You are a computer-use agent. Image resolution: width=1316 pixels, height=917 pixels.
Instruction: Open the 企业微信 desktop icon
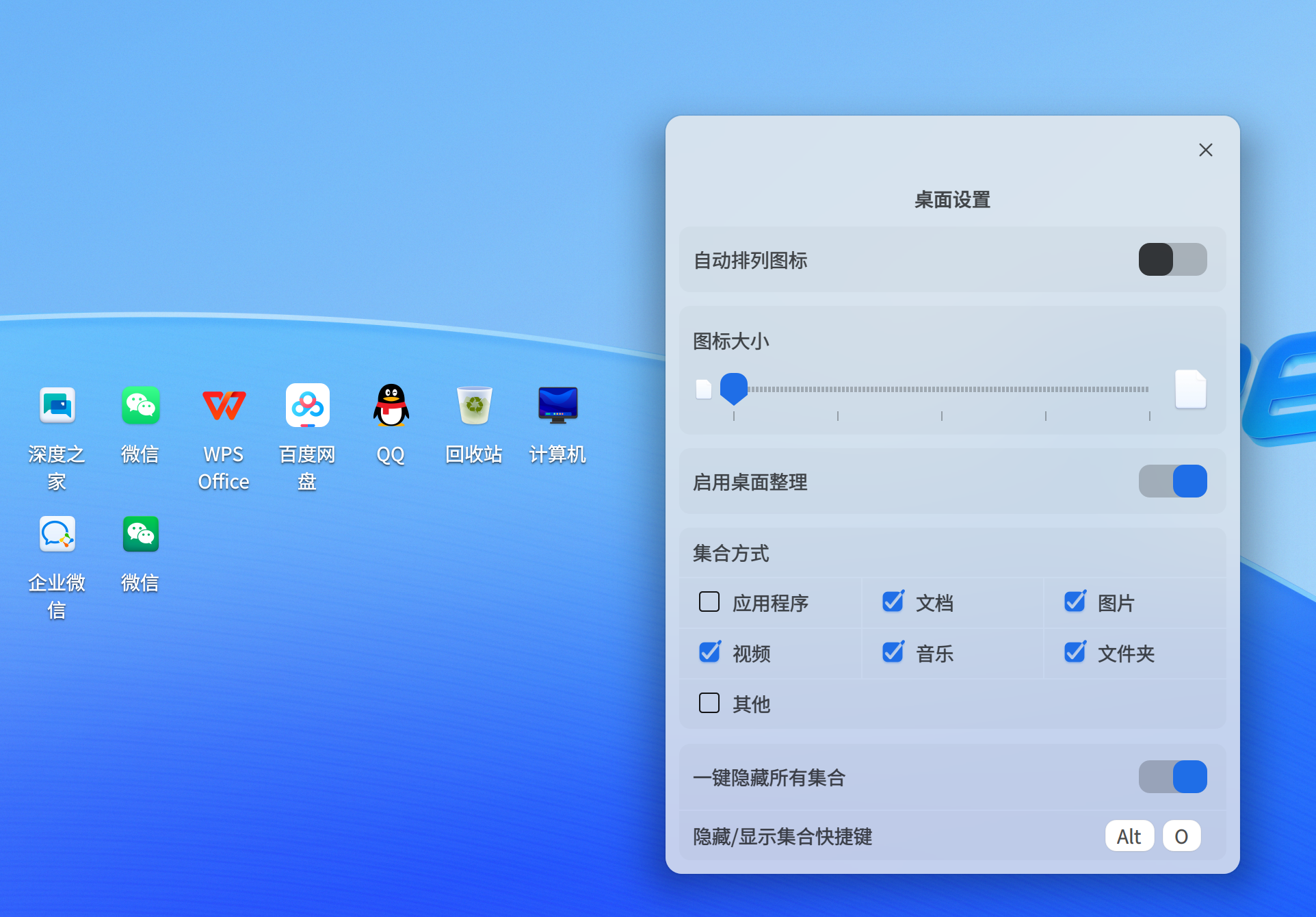point(57,534)
